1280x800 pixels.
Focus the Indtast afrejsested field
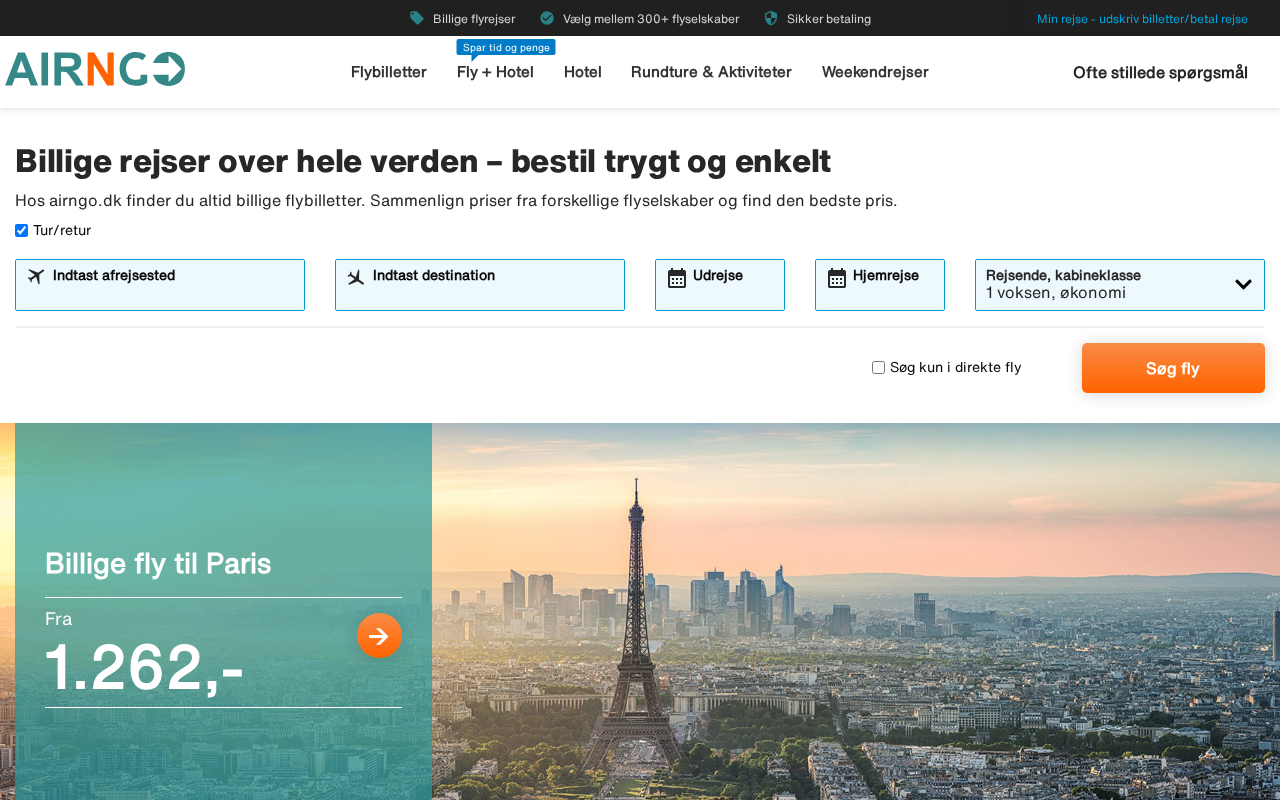[160, 285]
